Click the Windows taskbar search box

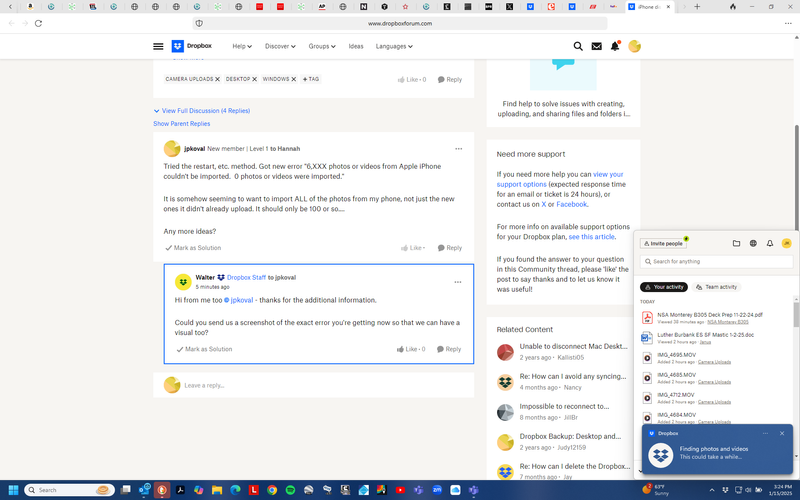pyautogui.click(x=70, y=490)
